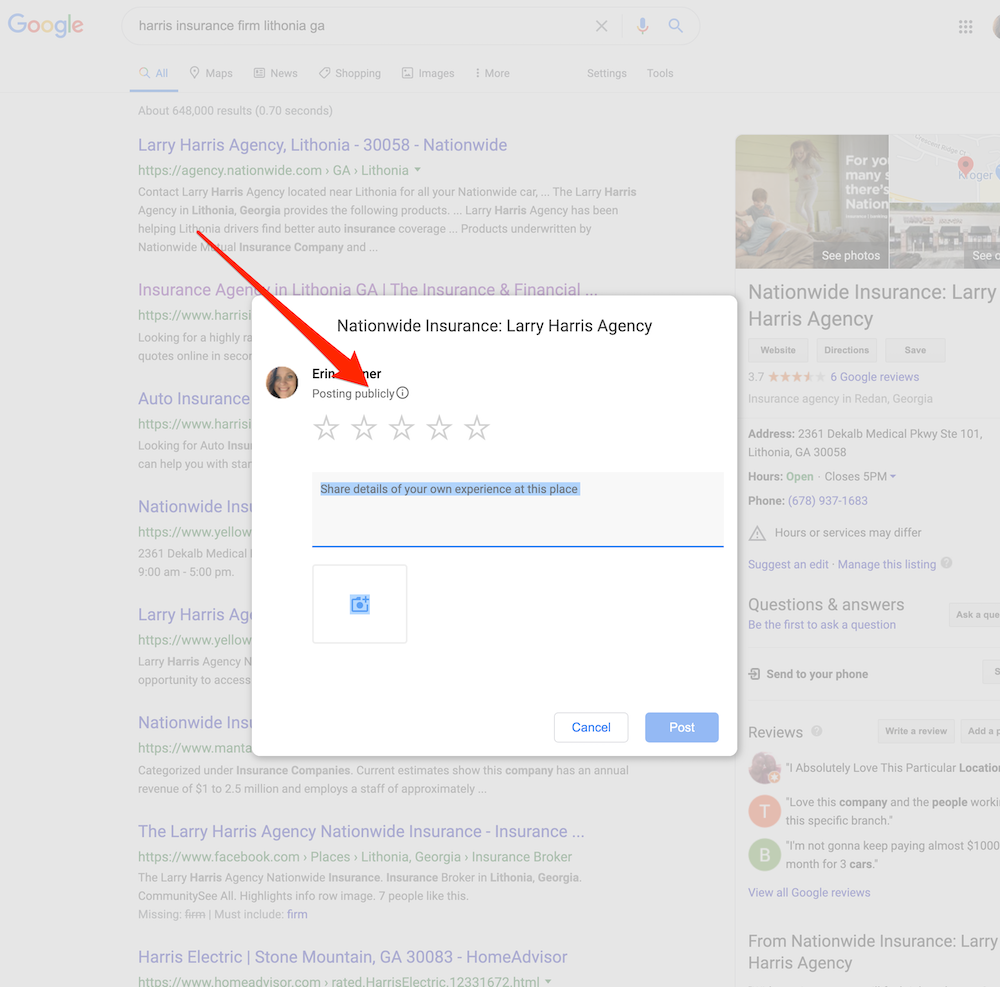The width and height of the screenshot is (1000, 987).
Task: Click the 'firm' Must include link
Action: 297,914
